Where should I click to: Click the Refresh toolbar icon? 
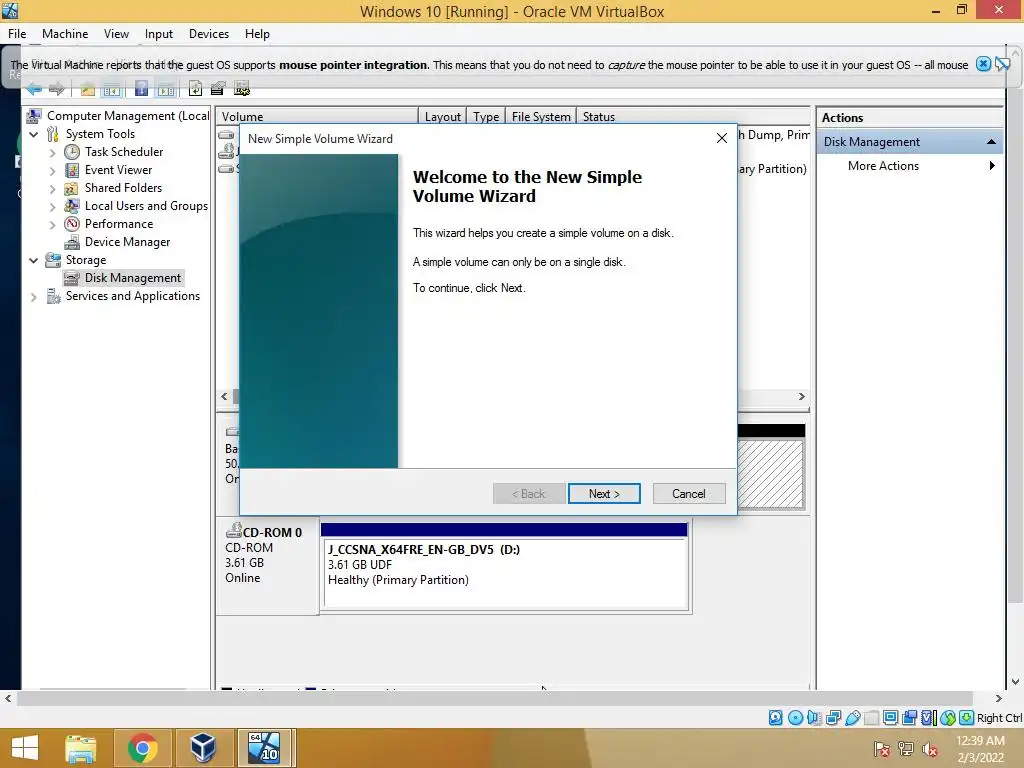coord(195,88)
